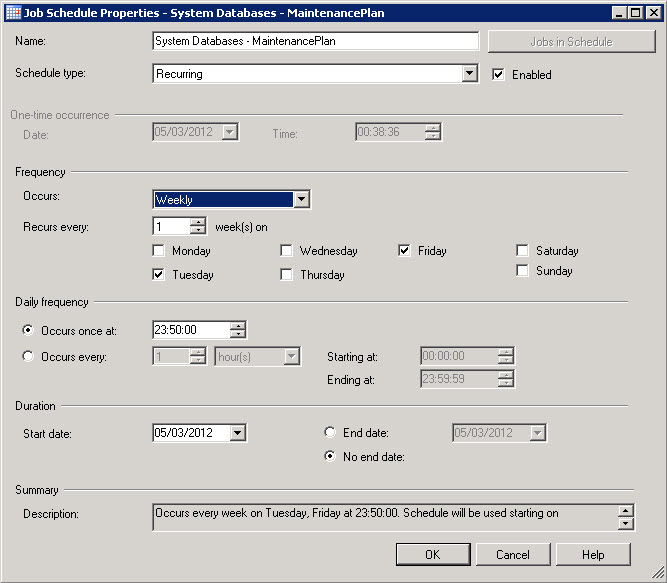This screenshot has width=667, height=583.
Task: Click the window resize grip corner
Action: [658, 572]
